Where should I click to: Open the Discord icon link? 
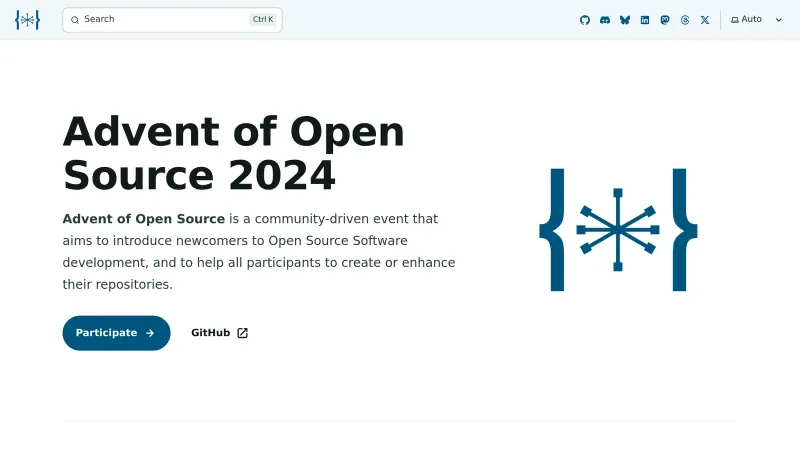coord(605,20)
